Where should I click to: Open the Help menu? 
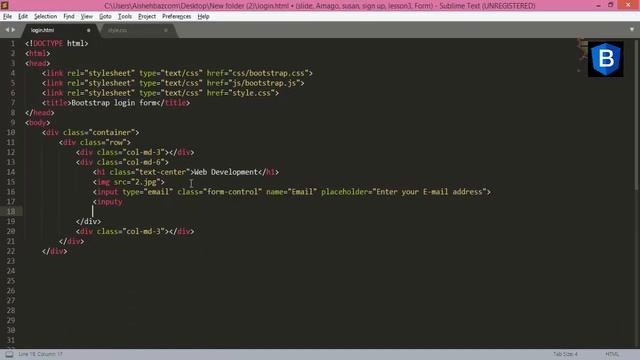203,16
